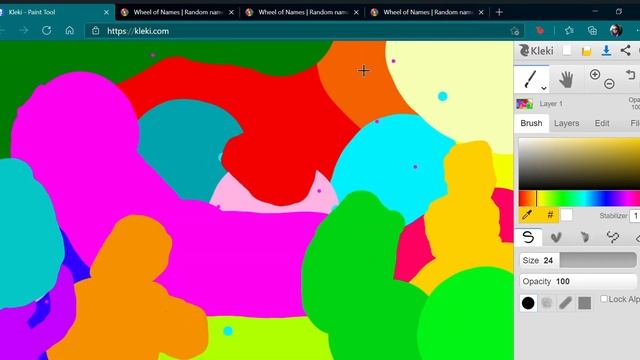Choose the chalk texture brush tip
This screenshot has height=360, width=640.
click(x=547, y=303)
